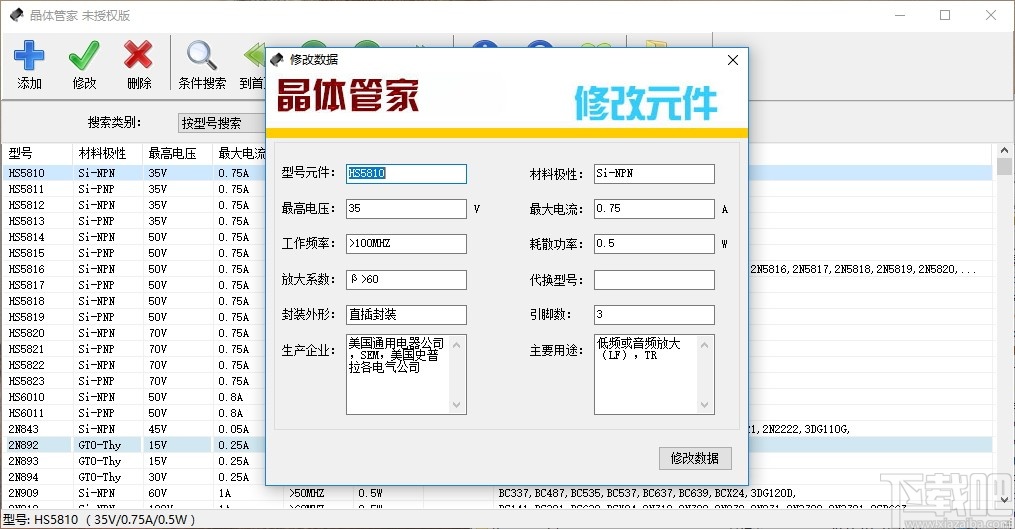
Task: Minimize the 晶体管家 main window
Action: [x=900, y=16]
